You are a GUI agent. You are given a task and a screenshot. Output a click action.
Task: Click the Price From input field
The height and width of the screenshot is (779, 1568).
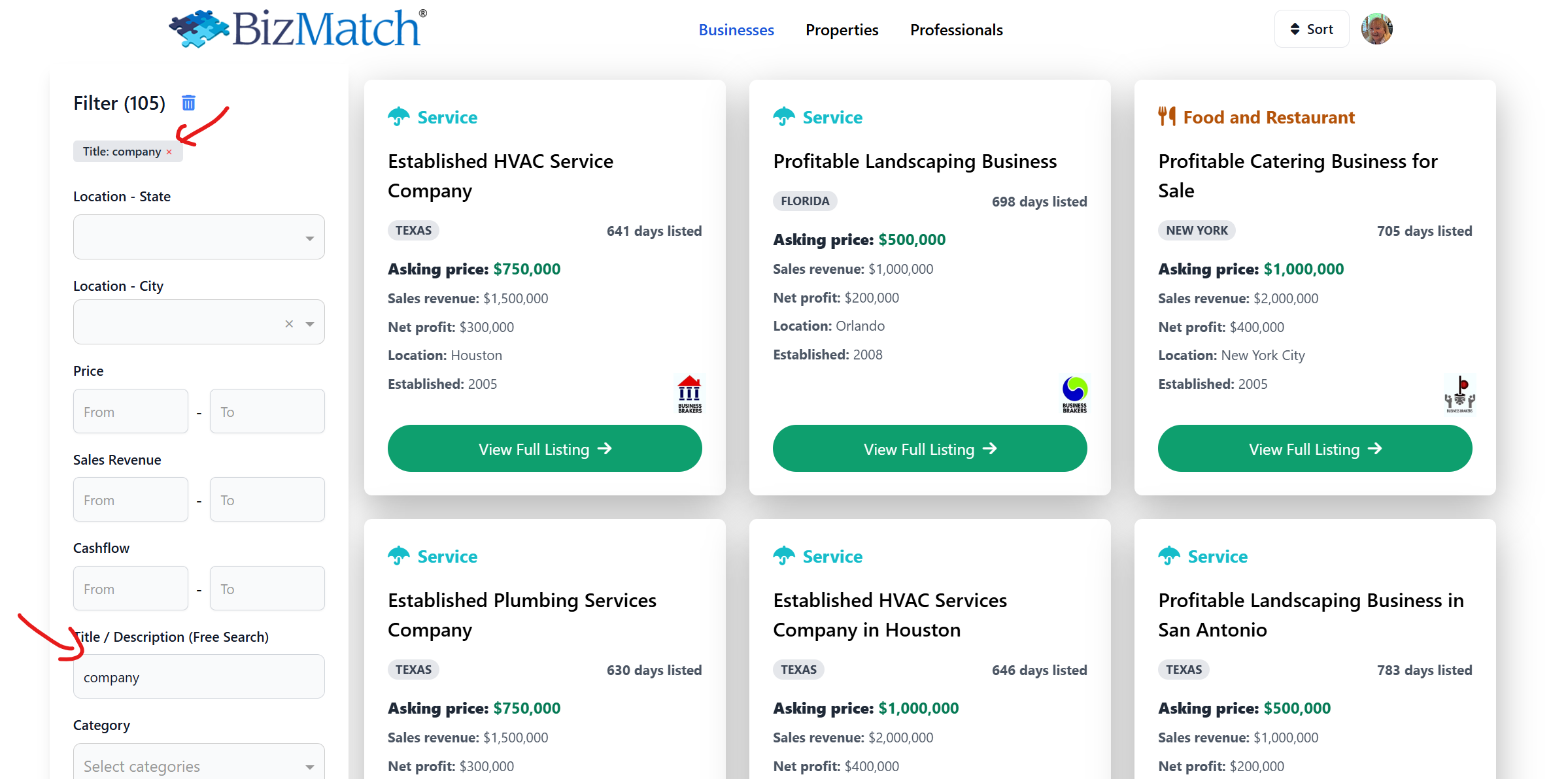(x=131, y=412)
